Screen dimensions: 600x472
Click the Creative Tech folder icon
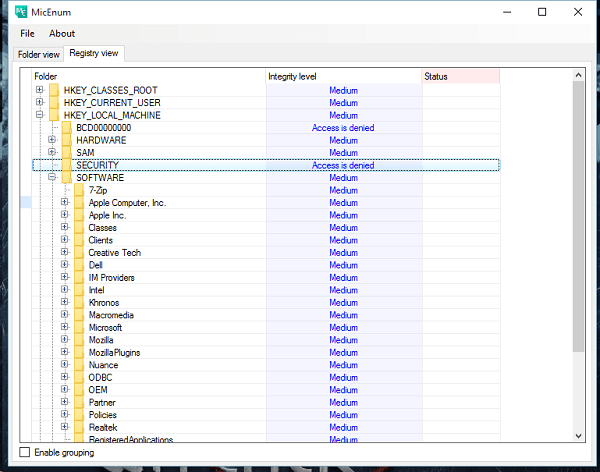79,253
